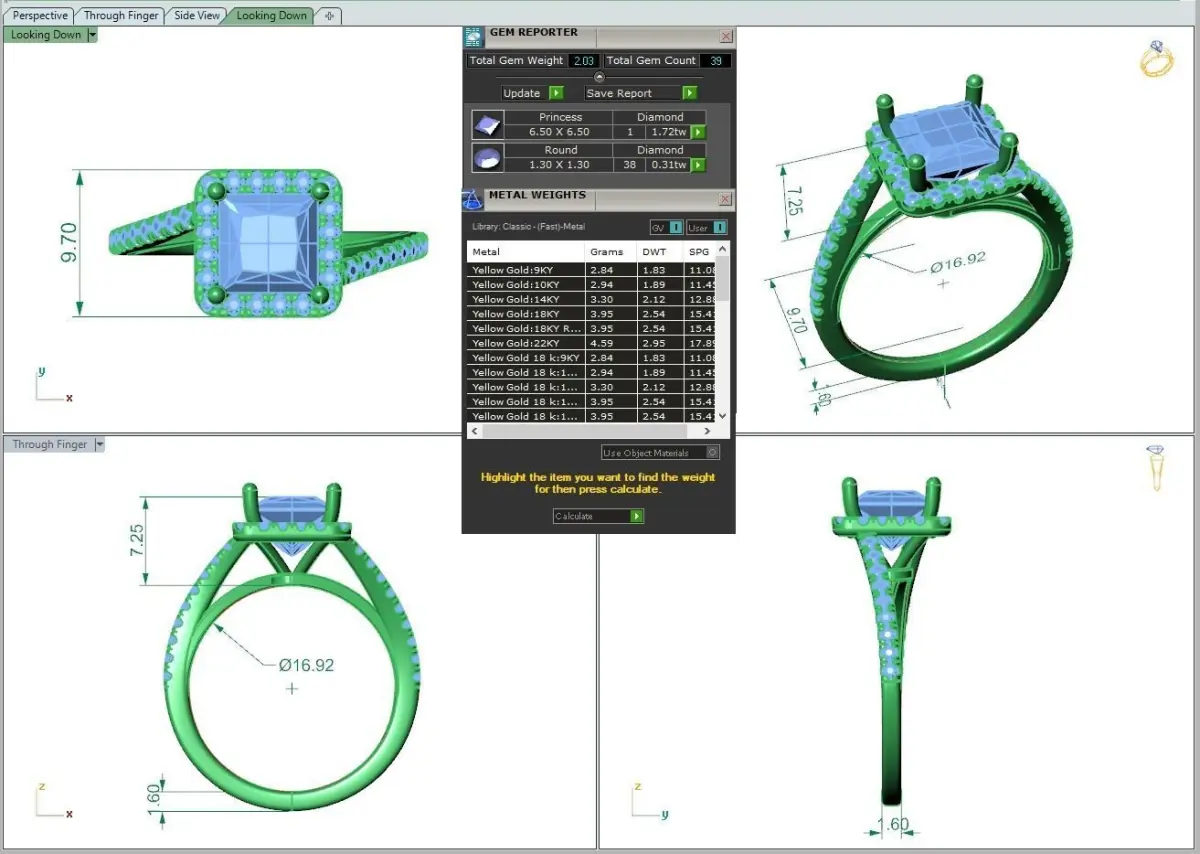Toggle the GV library switch
Viewport: 1200px width, 854px height.
click(x=666, y=227)
